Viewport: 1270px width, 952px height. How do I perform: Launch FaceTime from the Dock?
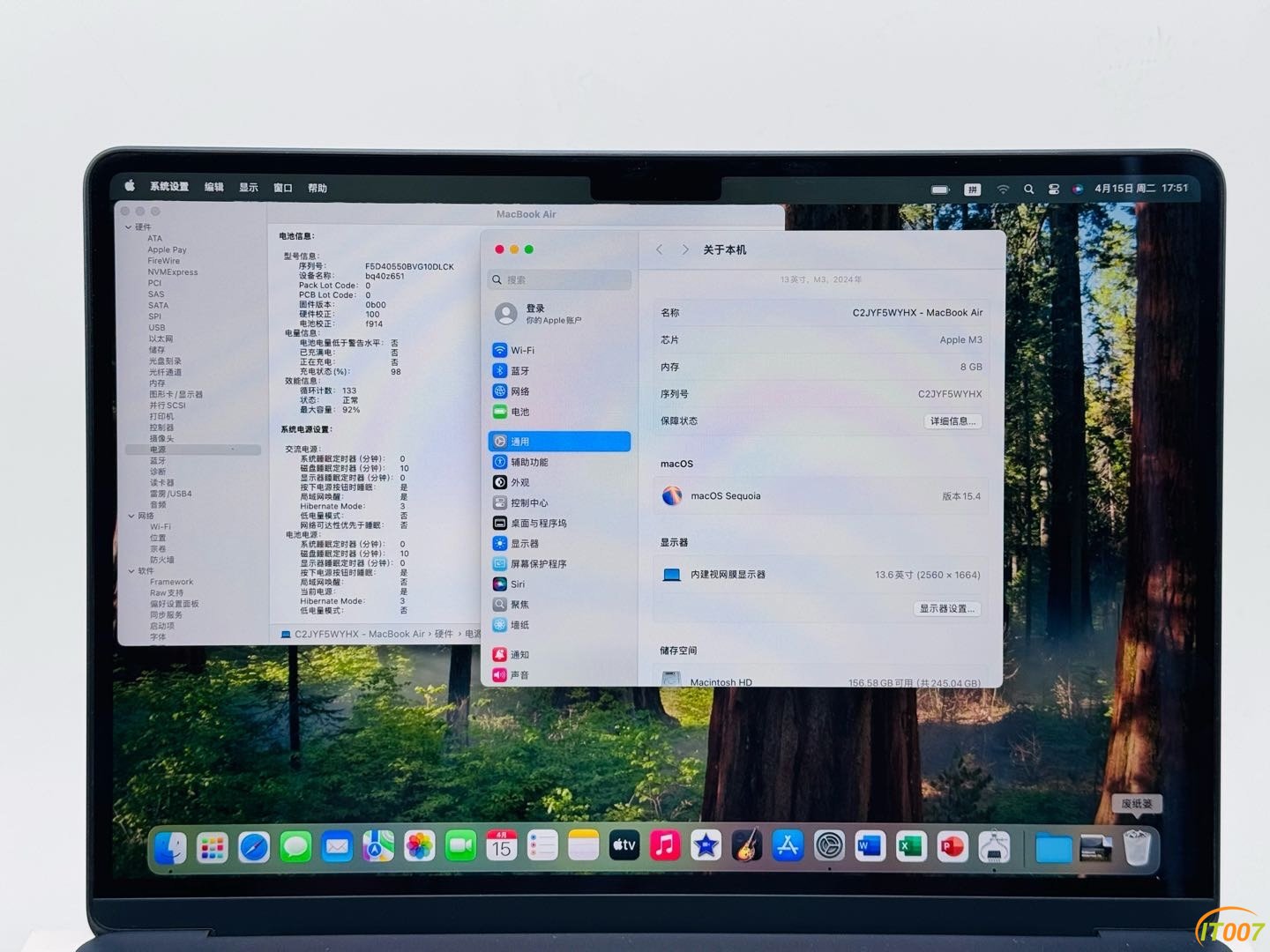coord(460,847)
